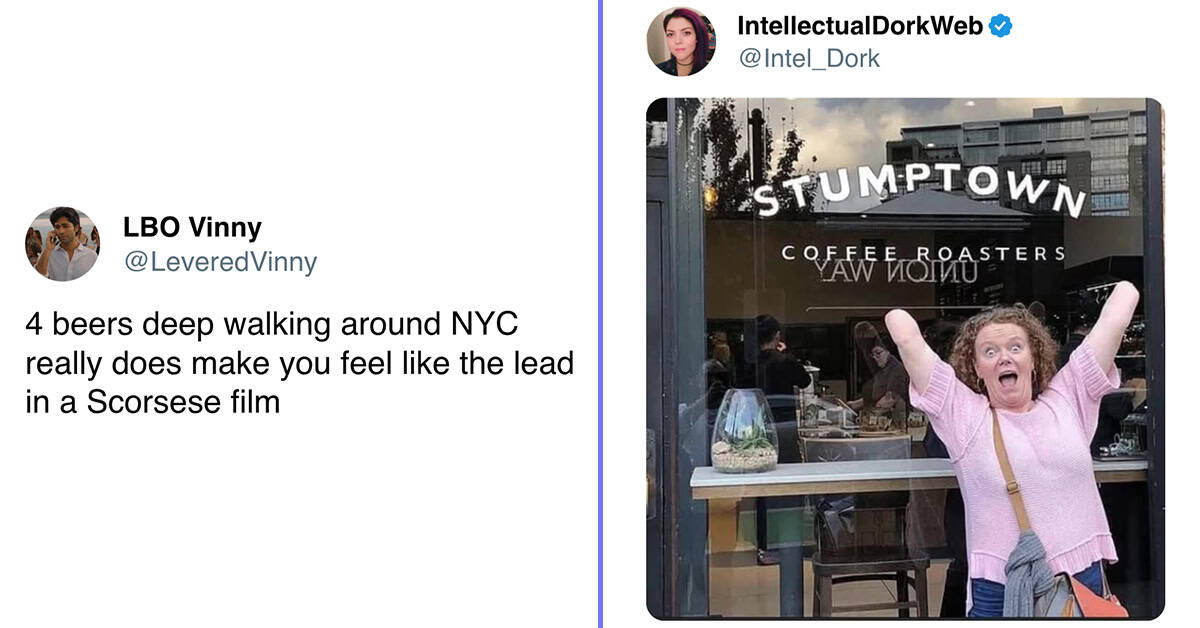The width and height of the screenshot is (1200, 628).
Task: Open the IntellectualDorkWeb profile avatar
Action: pos(681,42)
